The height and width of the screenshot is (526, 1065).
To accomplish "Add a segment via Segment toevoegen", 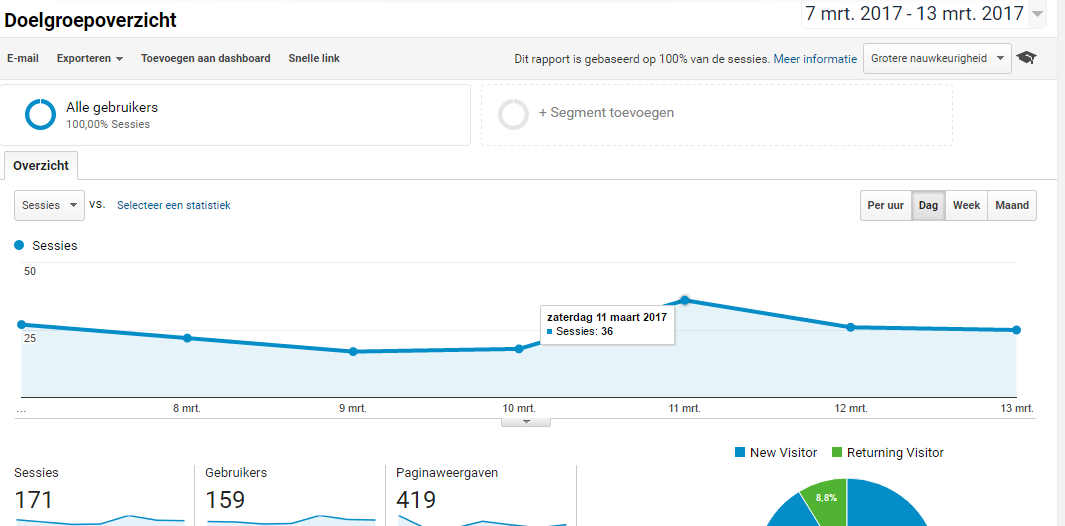I will click(x=607, y=113).
